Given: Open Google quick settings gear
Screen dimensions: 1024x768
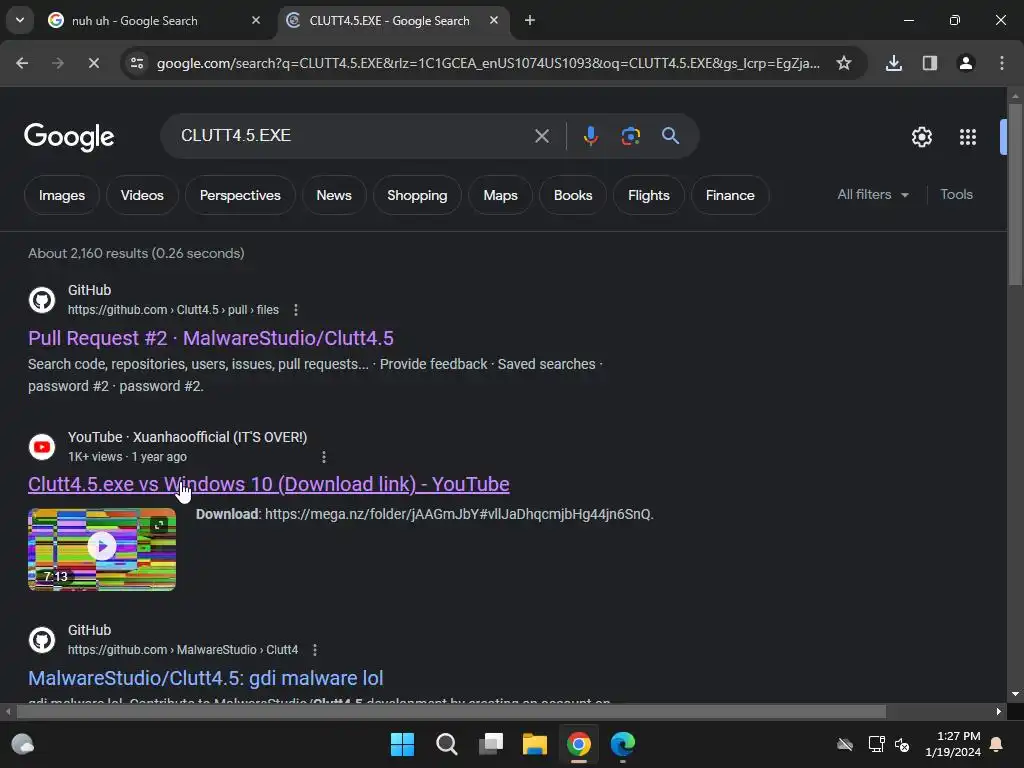Looking at the screenshot, I should [921, 137].
